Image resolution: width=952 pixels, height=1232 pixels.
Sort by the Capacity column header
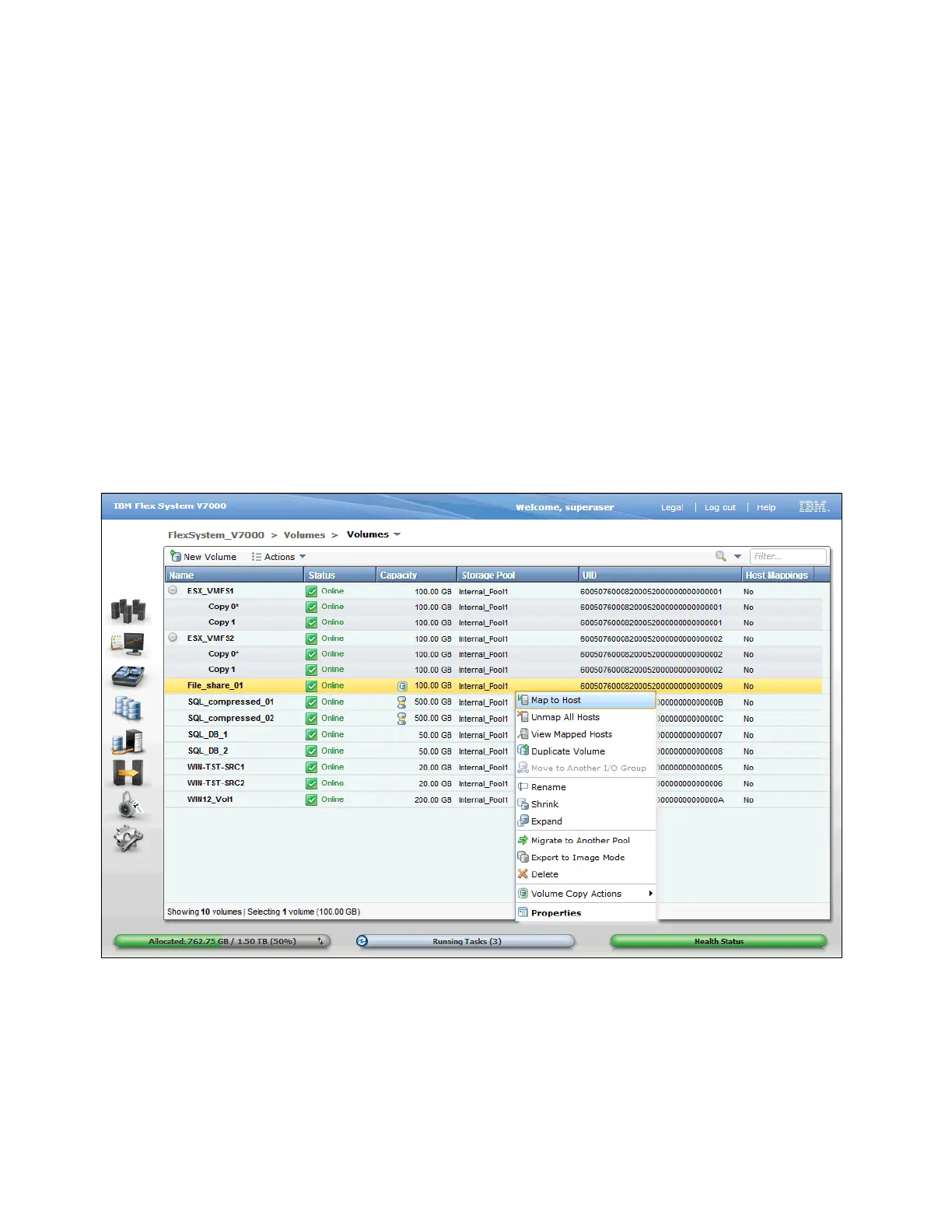[x=417, y=576]
